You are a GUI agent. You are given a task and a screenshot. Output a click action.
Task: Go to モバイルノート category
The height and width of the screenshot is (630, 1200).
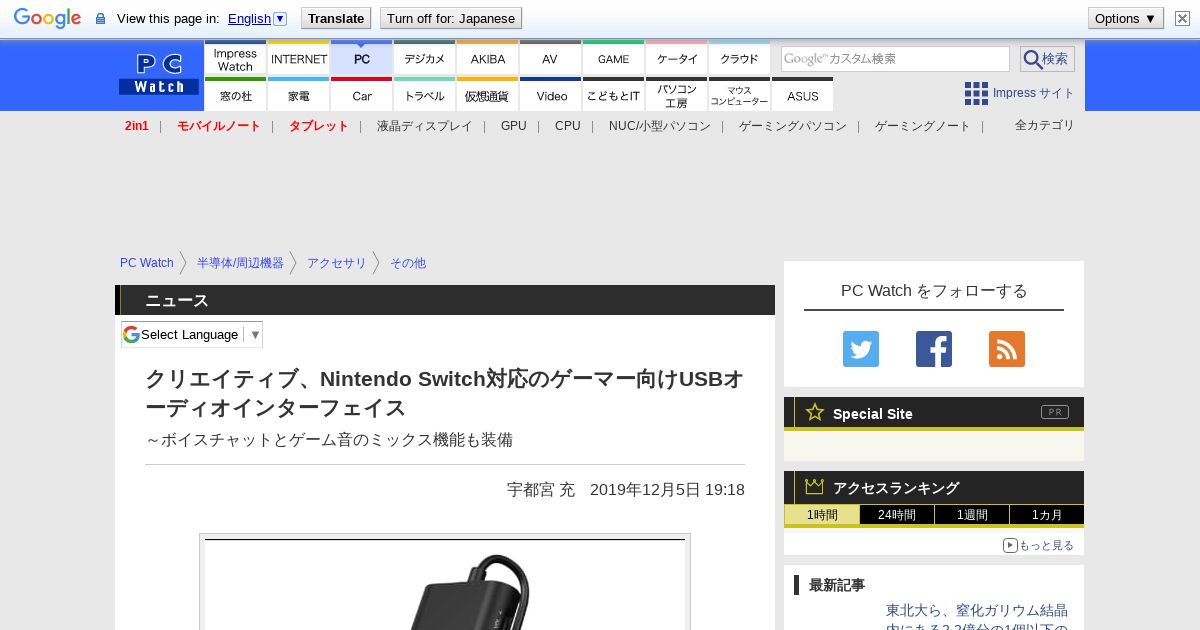pos(218,126)
